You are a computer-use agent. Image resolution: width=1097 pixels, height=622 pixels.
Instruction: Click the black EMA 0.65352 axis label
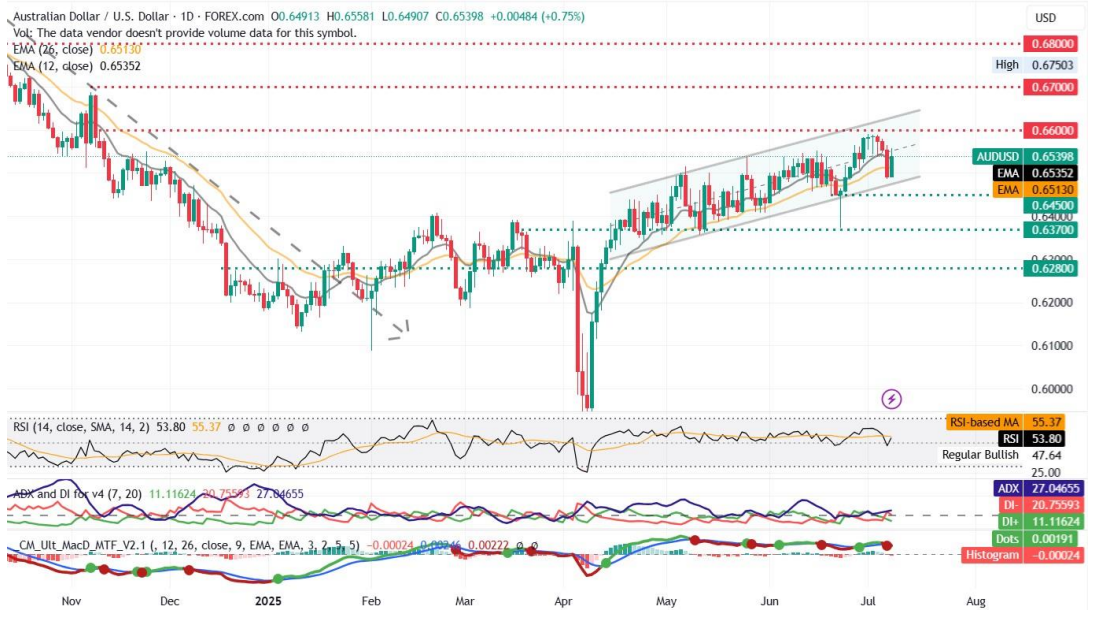click(x=1035, y=173)
